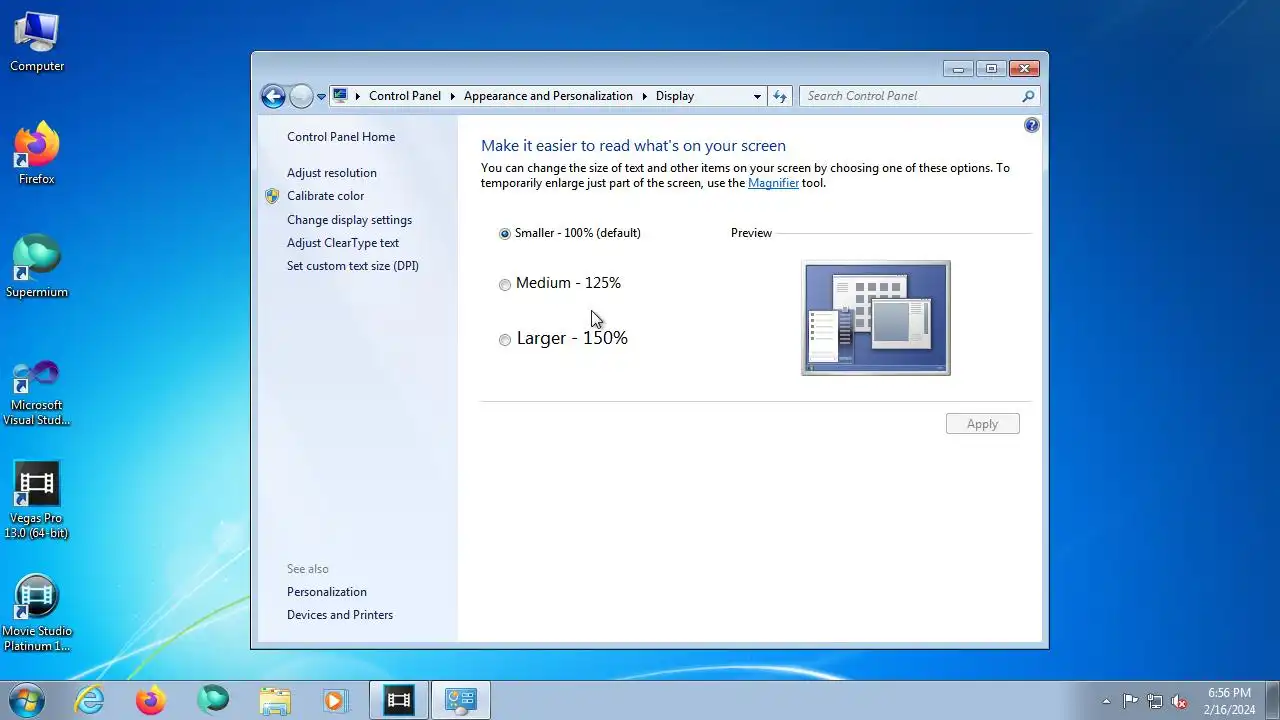Go to Control Panel breadcrumb

pyautogui.click(x=405, y=96)
